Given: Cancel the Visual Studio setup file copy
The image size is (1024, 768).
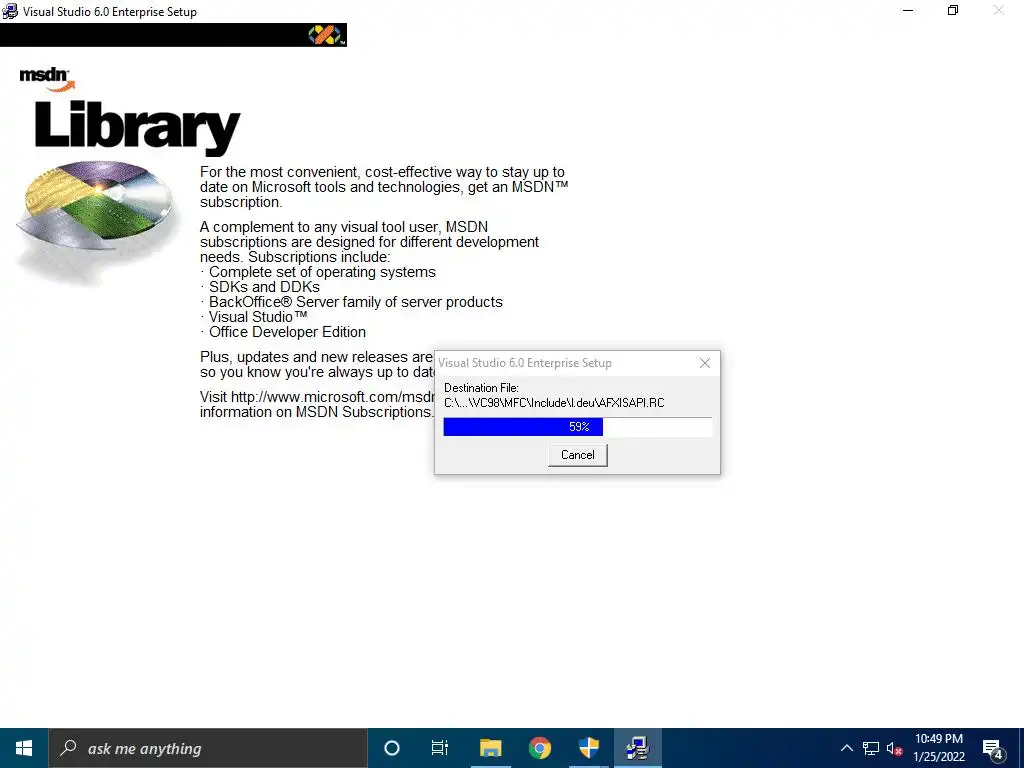Looking at the screenshot, I should click(x=577, y=455).
